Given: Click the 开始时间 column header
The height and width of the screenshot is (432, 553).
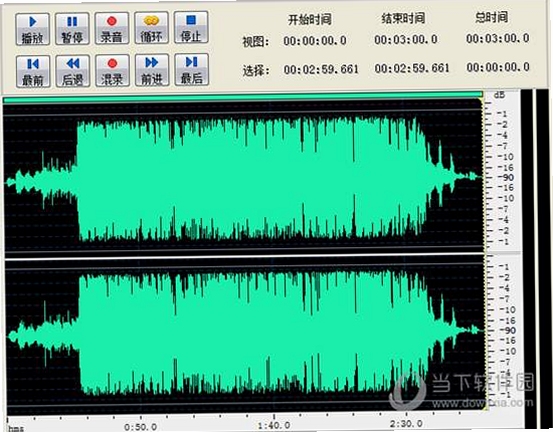Looking at the screenshot, I should click(x=310, y=19).
